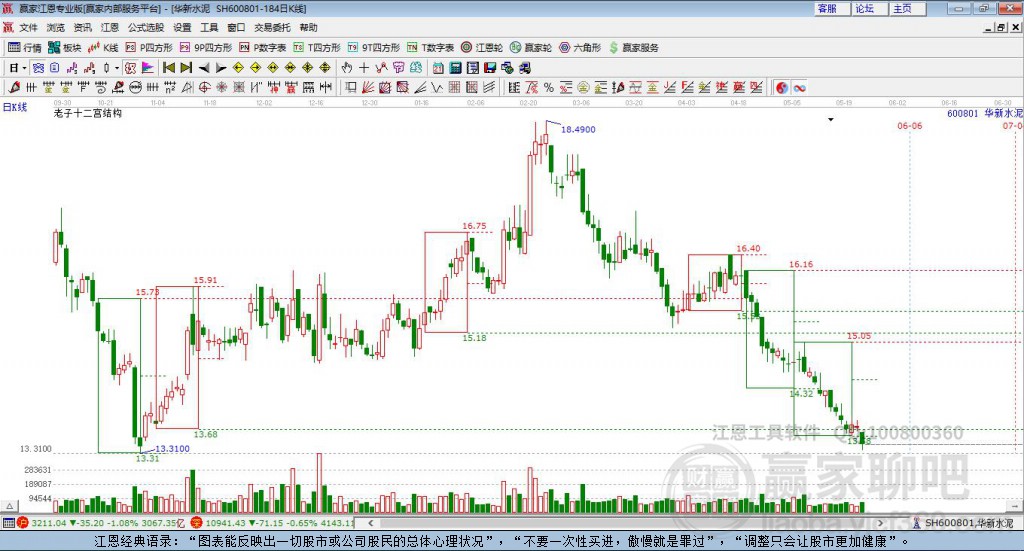Select the red fan lines drawing tool
This screenshot has width=1024, height=551.
tap(368, 87)
